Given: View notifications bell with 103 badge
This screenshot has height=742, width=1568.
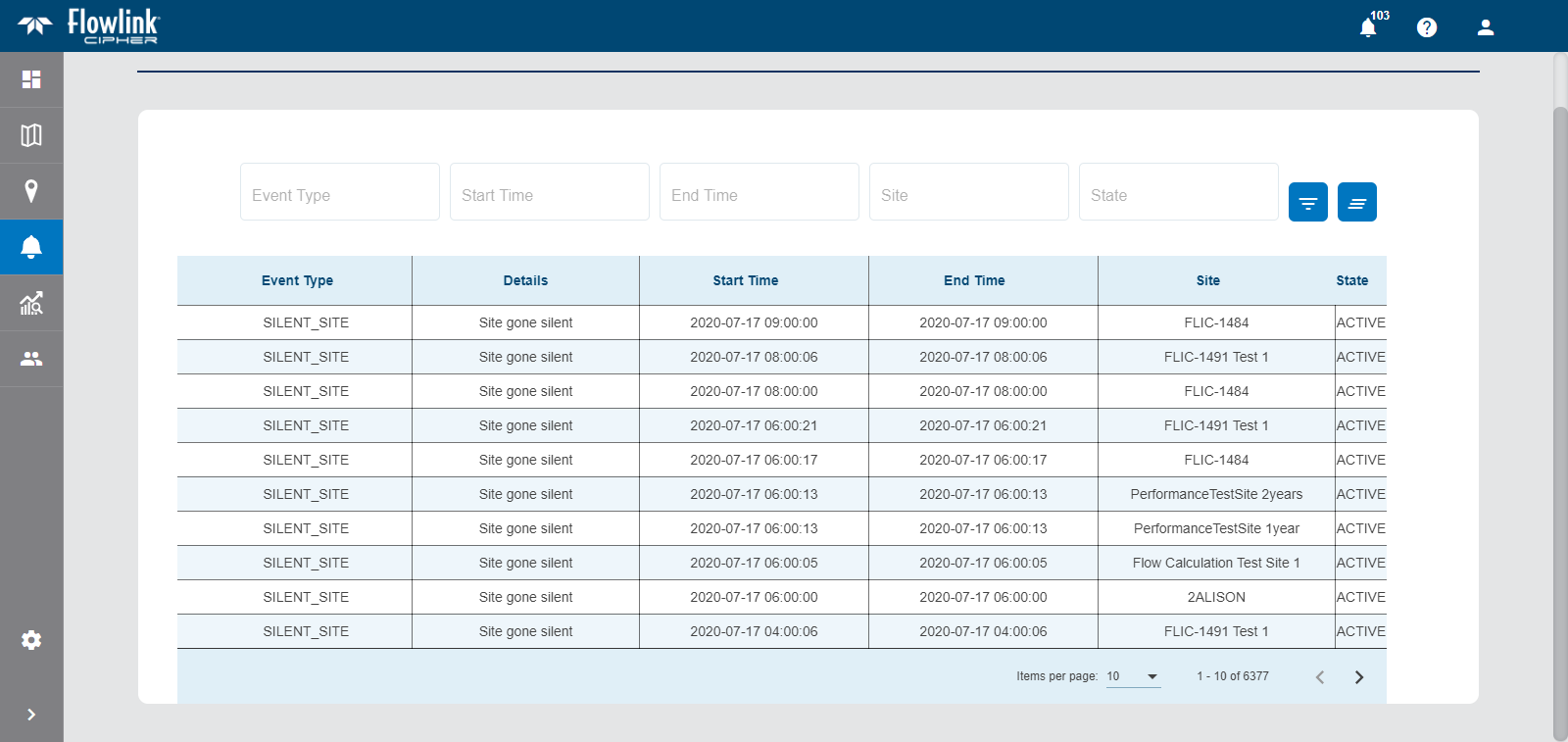Looking at the screenshot, I should coord(1368,27).
